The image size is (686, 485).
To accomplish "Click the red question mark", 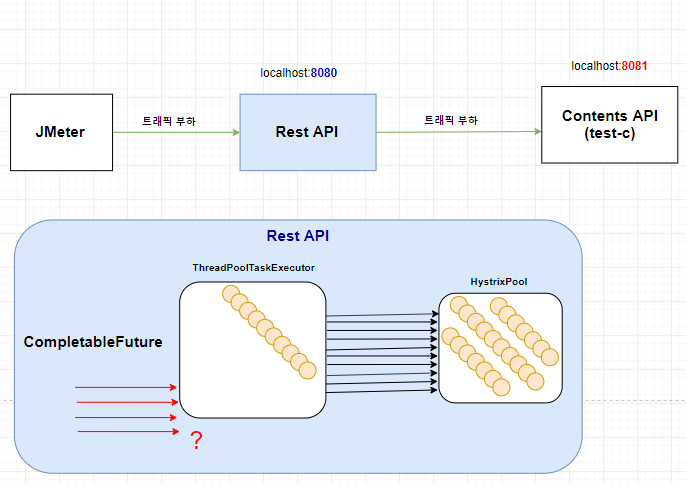I will click(x=196, y=440).
